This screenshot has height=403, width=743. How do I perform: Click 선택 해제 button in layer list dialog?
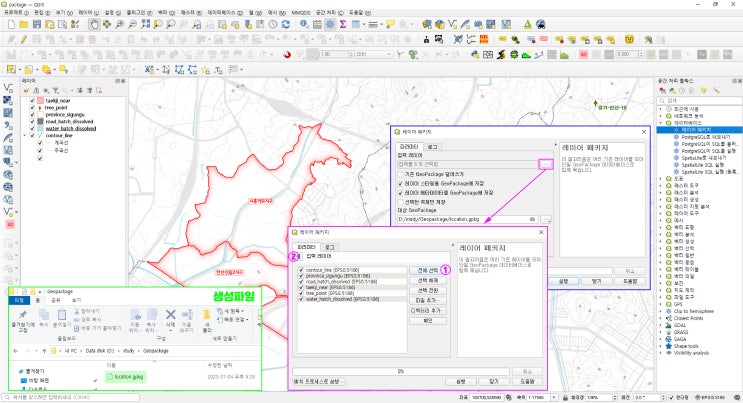click(427, 280)
